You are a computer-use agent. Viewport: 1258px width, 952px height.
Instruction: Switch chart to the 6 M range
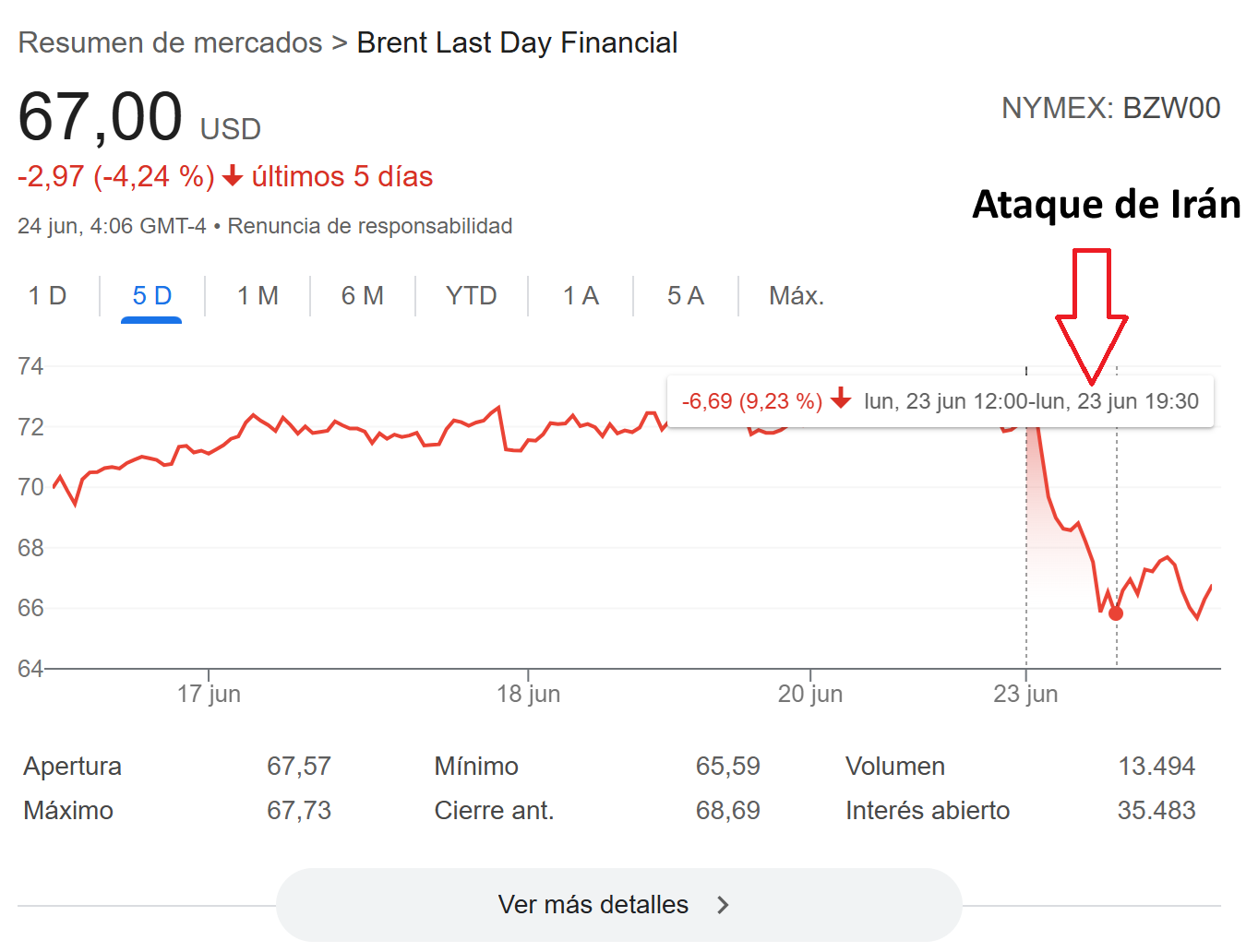362,296
